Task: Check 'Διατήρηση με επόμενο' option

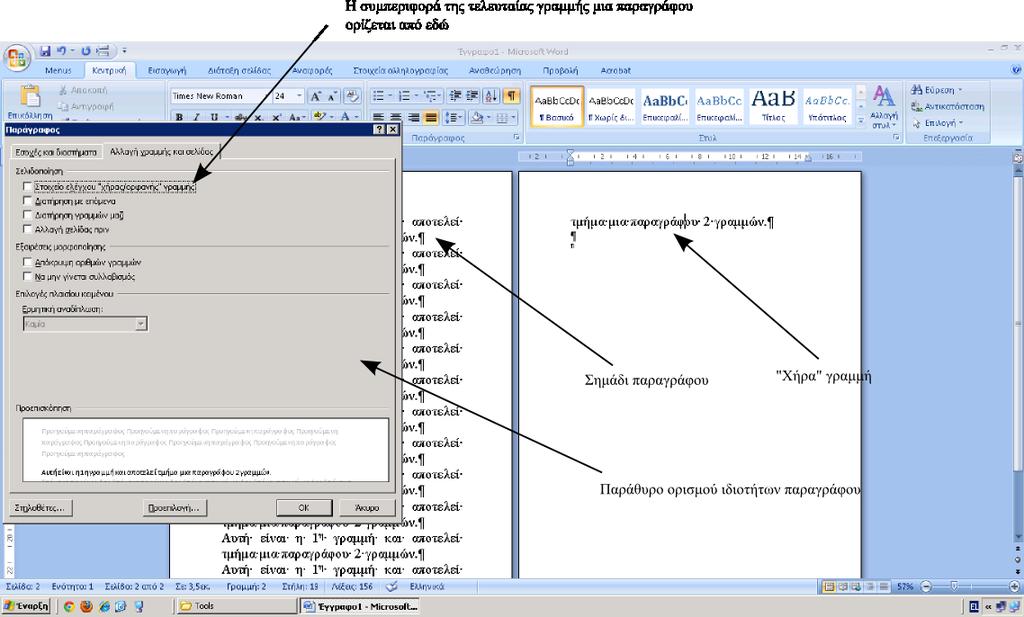Action: point(27,201)
